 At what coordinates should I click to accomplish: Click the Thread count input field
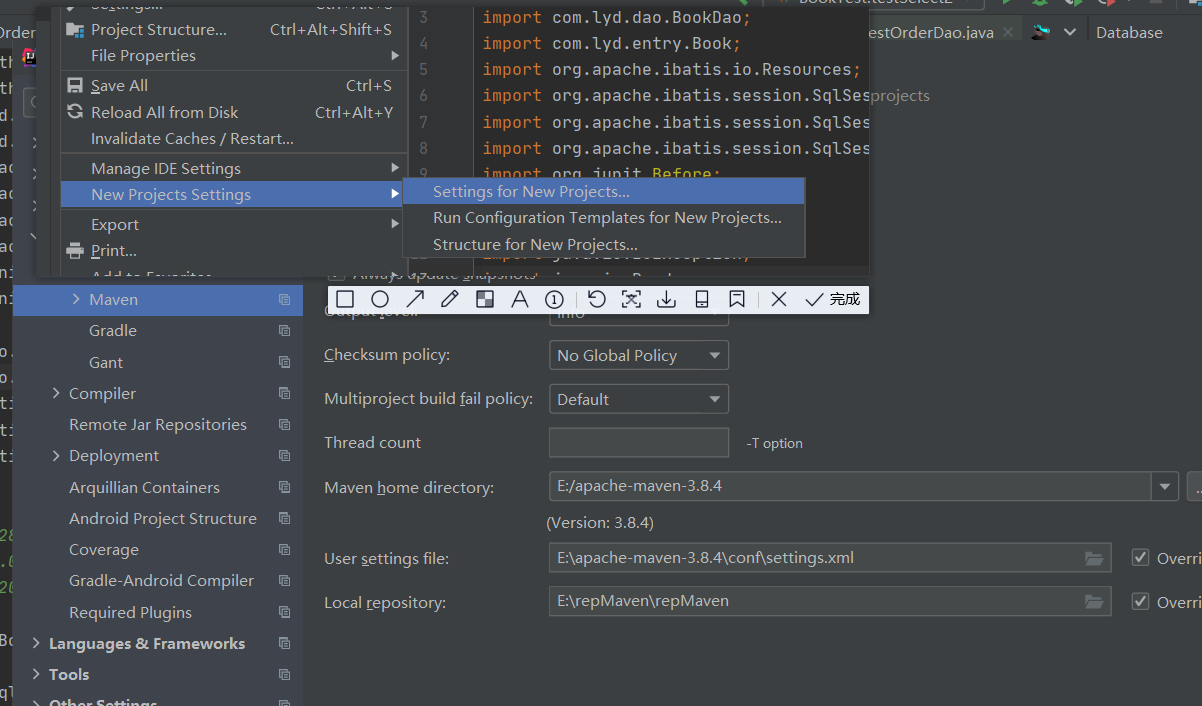(639, 443)
